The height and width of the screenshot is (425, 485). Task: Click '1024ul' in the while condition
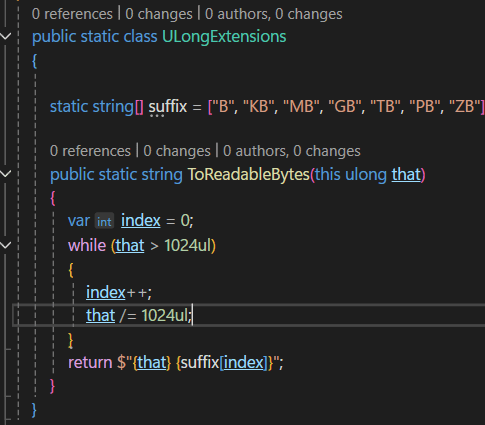[x=188, y=246]
